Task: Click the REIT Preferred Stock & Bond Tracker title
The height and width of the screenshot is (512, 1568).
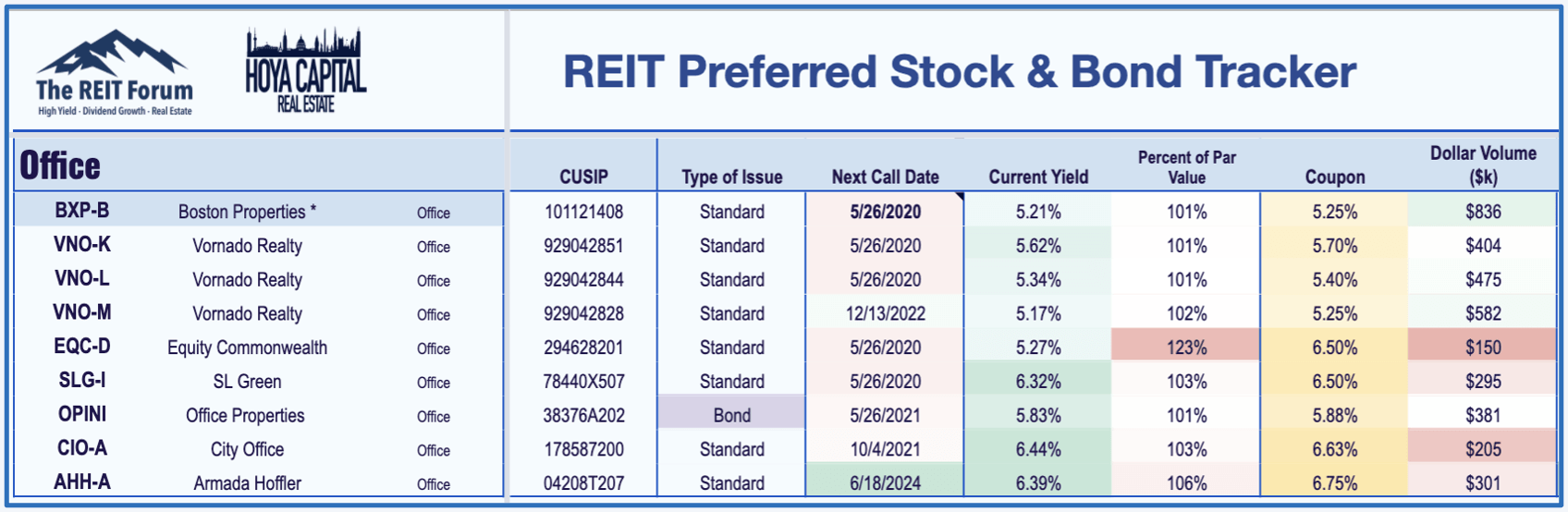Action: 960,71
